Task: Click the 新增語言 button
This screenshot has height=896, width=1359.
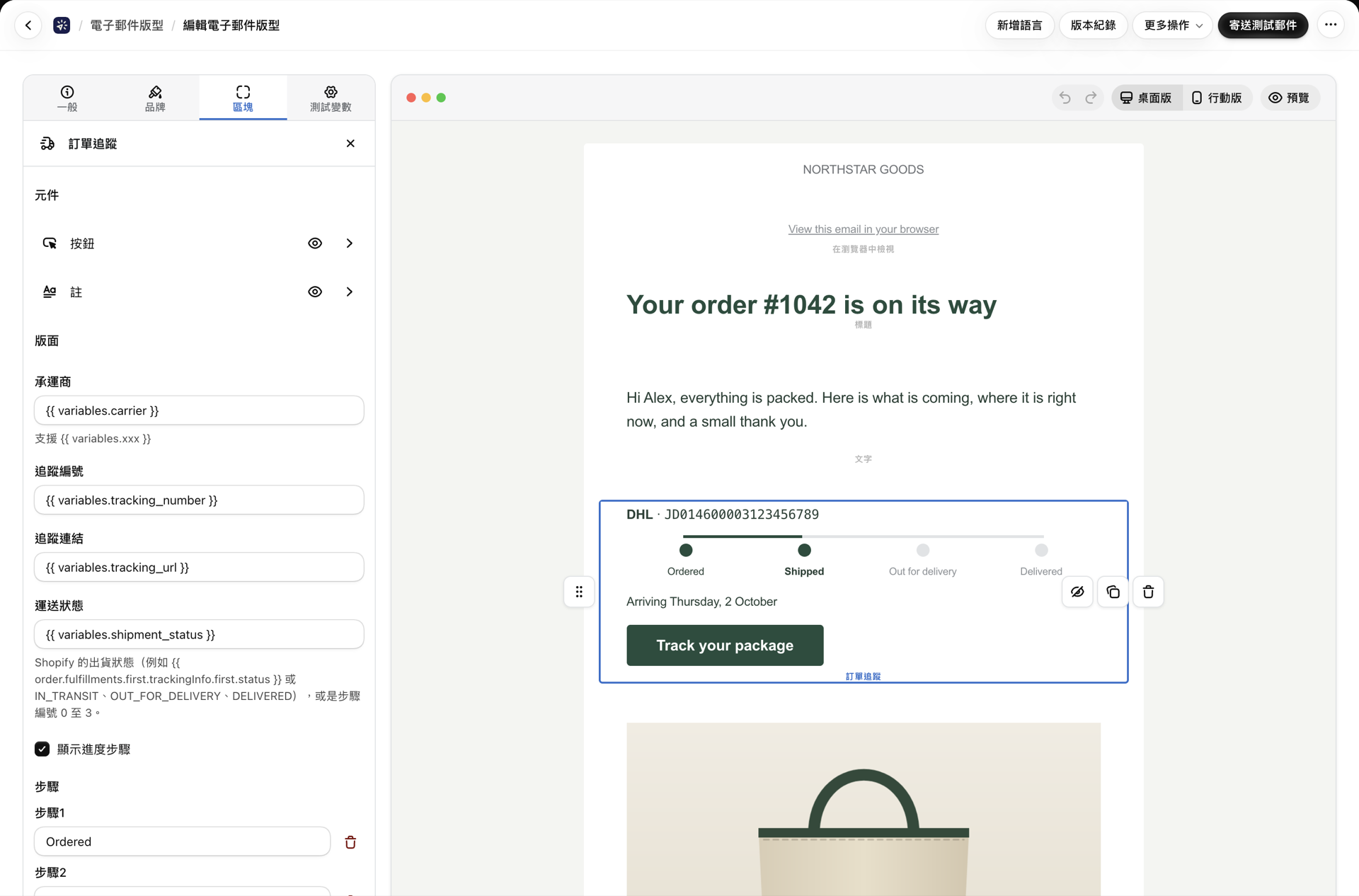Action: click(1019, 25)
